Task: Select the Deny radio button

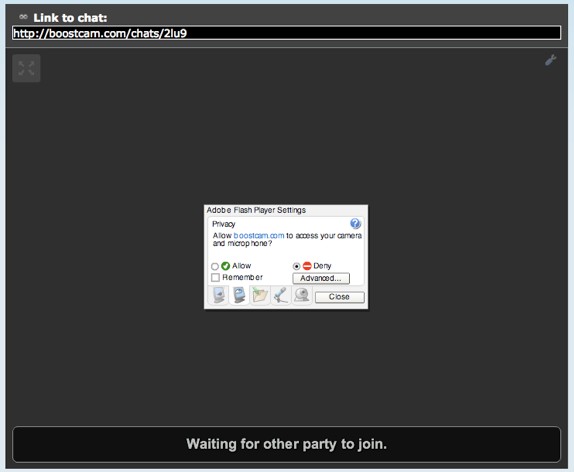Action: tap(297, 266)
